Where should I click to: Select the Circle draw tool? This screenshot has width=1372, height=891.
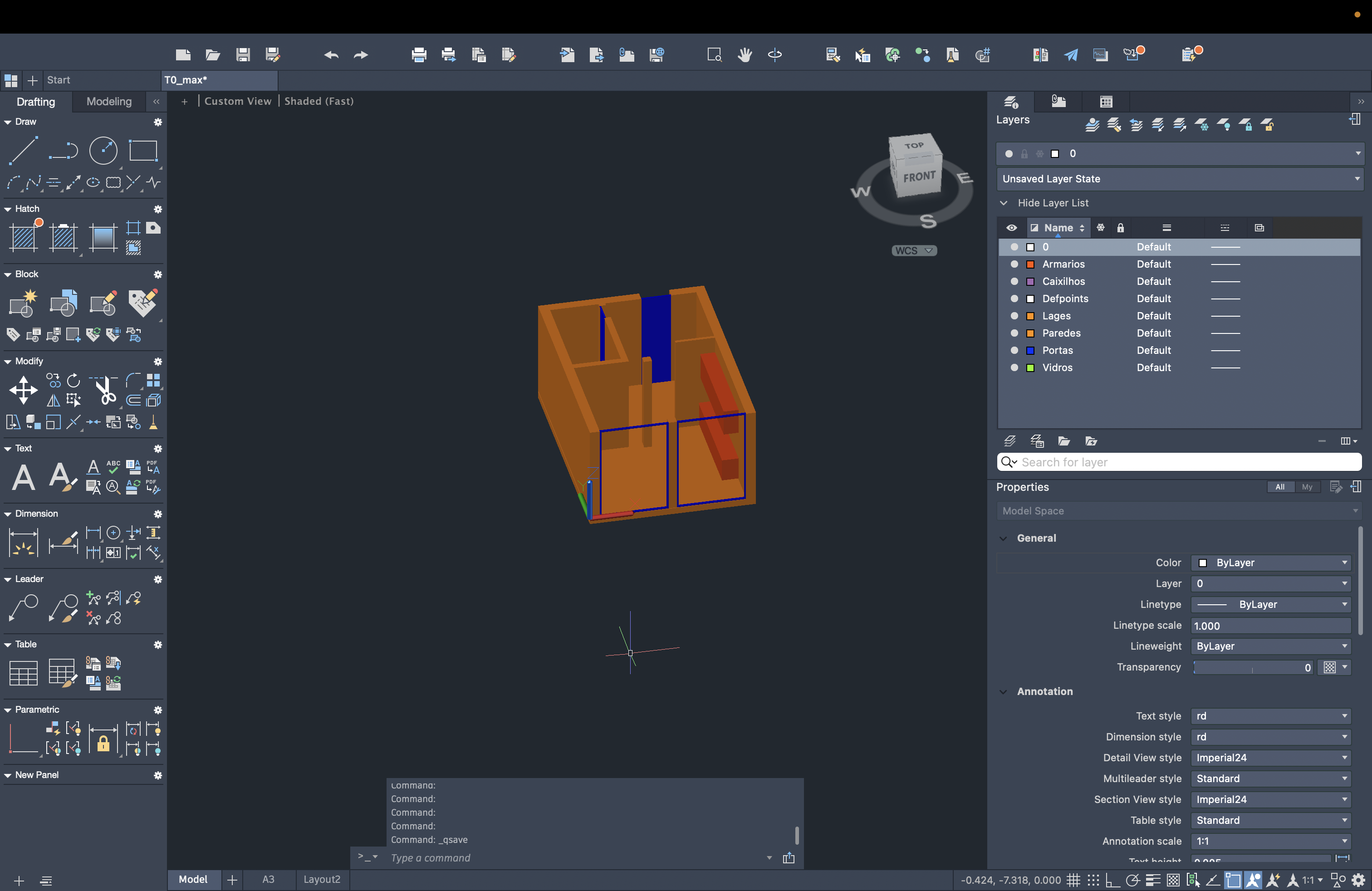pos(103,151)
